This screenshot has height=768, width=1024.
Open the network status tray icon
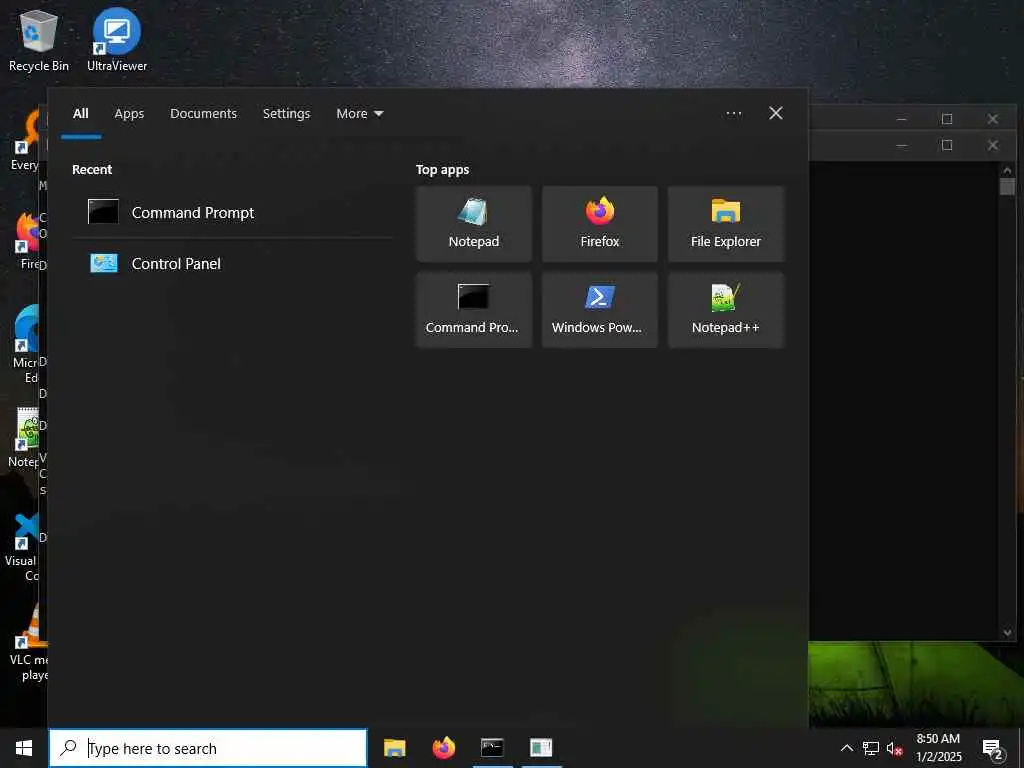(871, 748)
